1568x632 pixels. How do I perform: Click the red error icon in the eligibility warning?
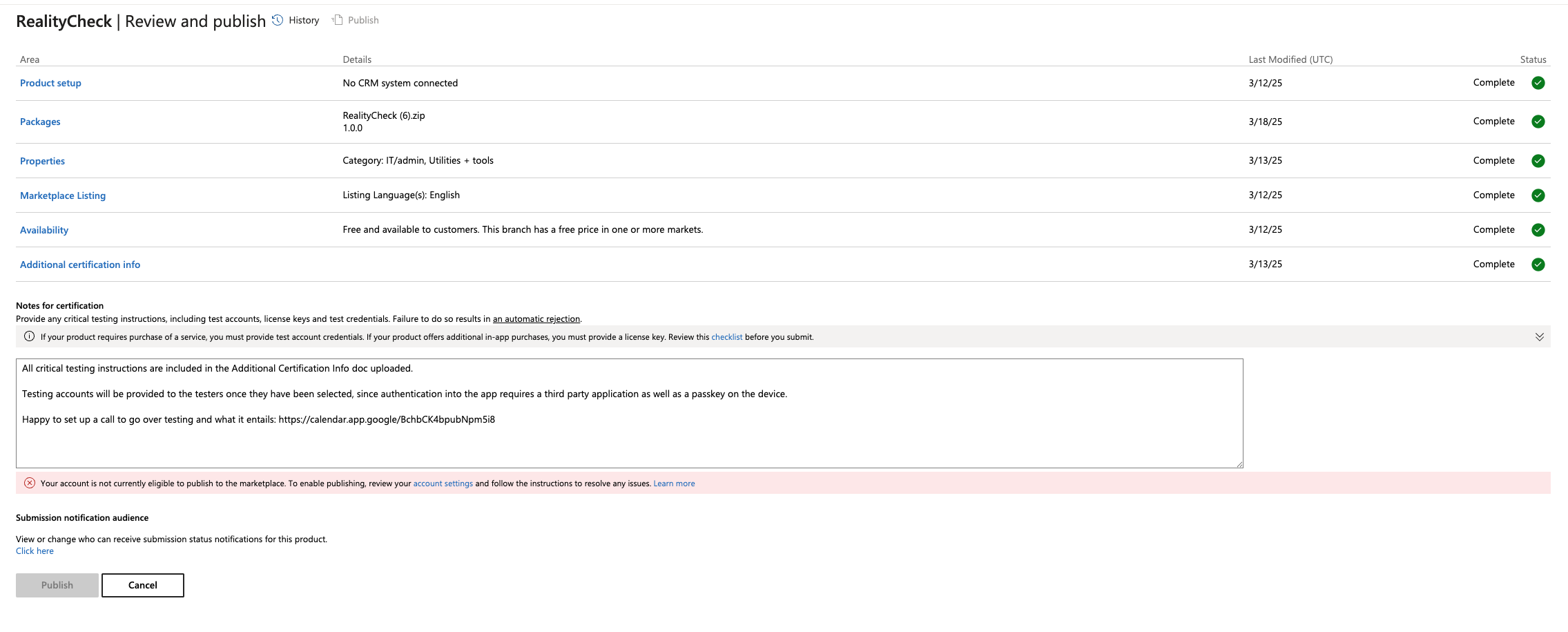[28, 483]
